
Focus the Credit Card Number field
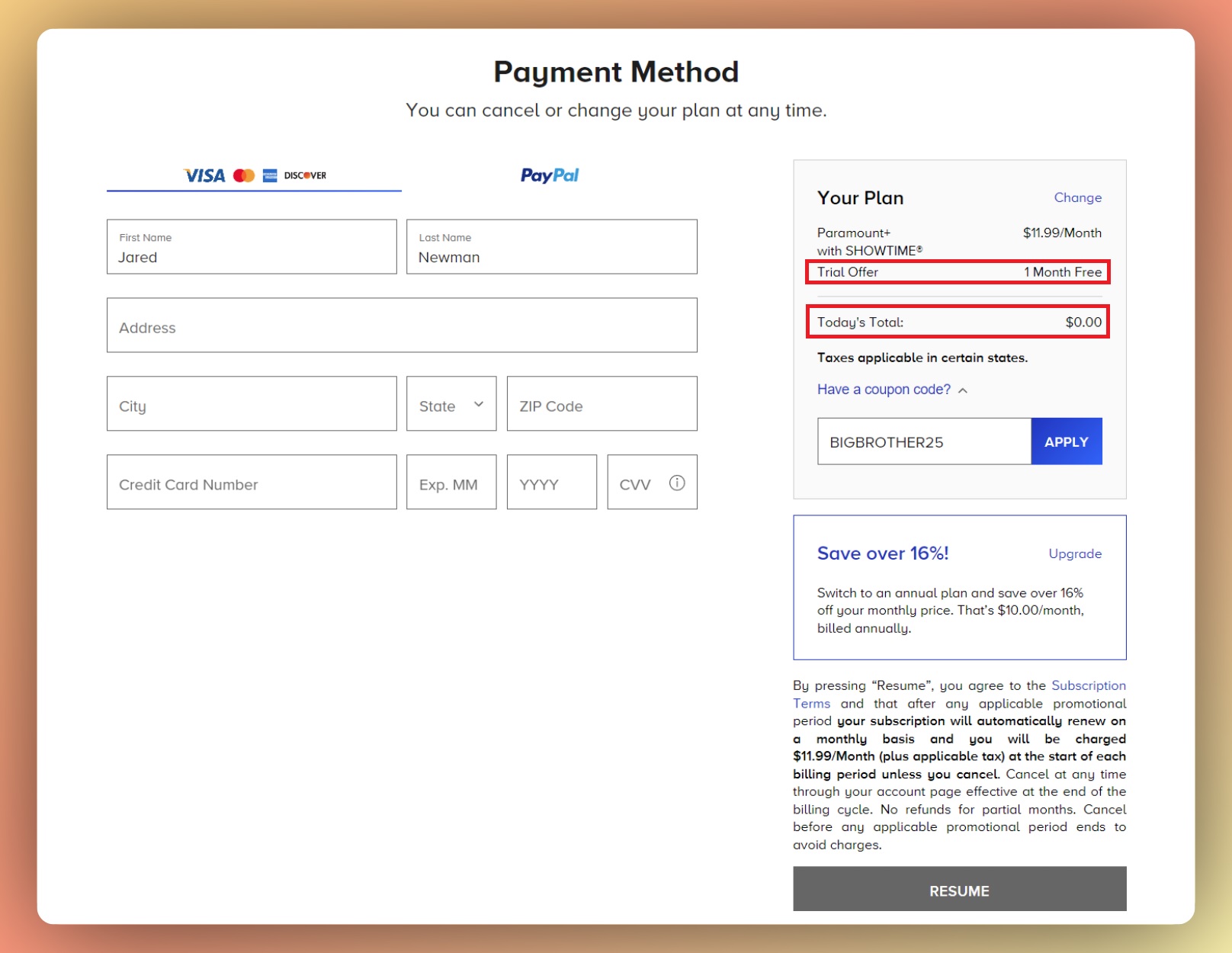(x=252, y=482)
